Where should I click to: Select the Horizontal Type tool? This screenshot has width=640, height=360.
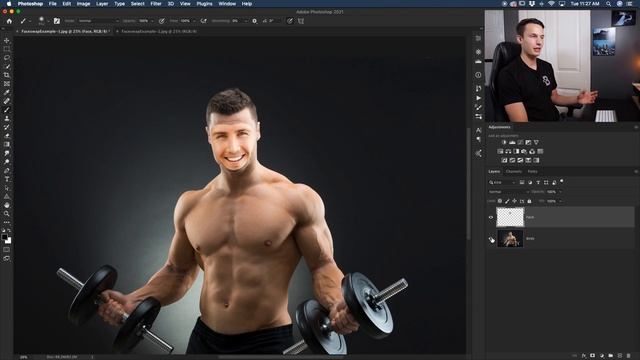[x=7, y=179]
